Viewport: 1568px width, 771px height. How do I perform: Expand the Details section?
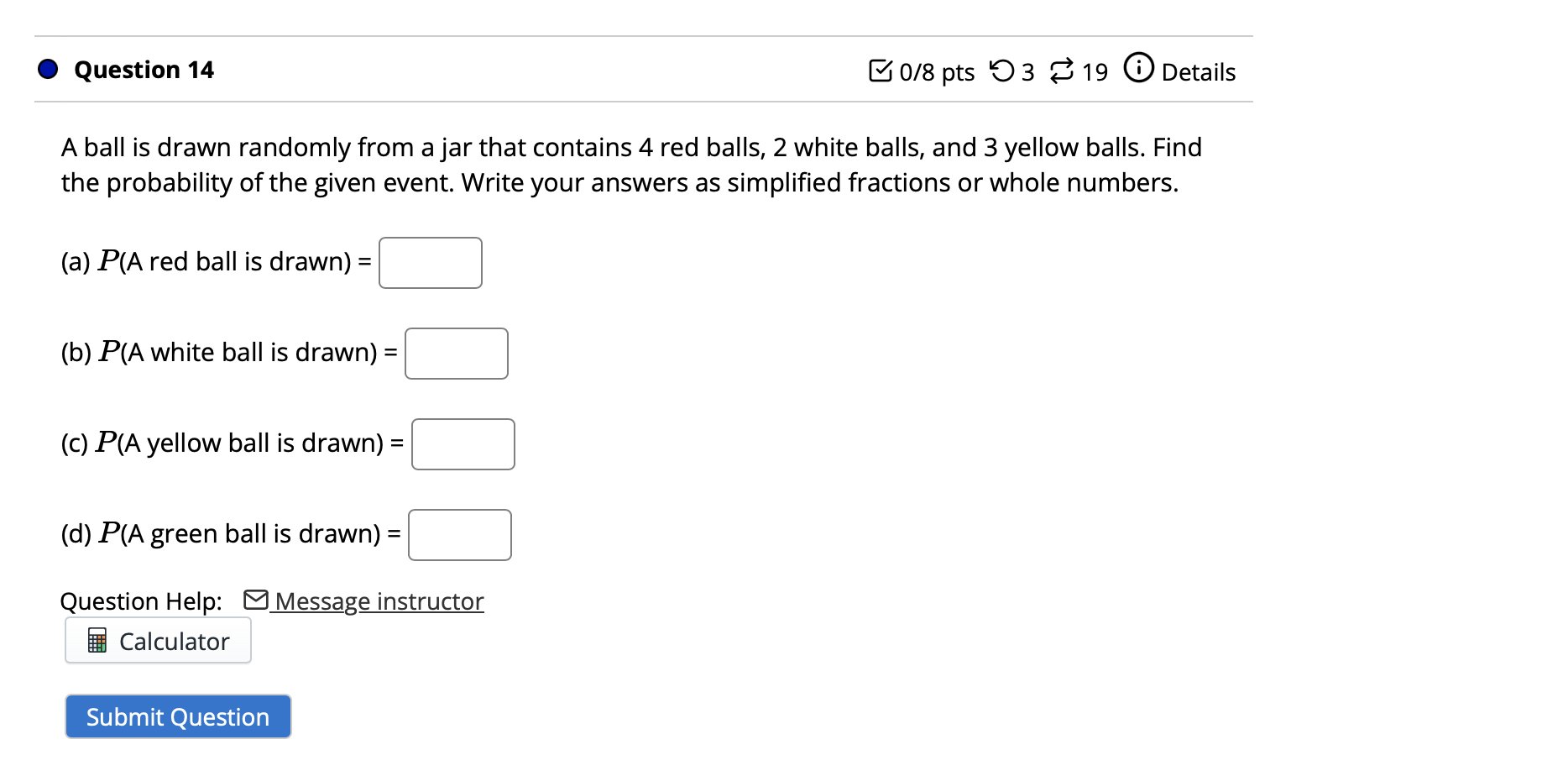point(1198,71)
